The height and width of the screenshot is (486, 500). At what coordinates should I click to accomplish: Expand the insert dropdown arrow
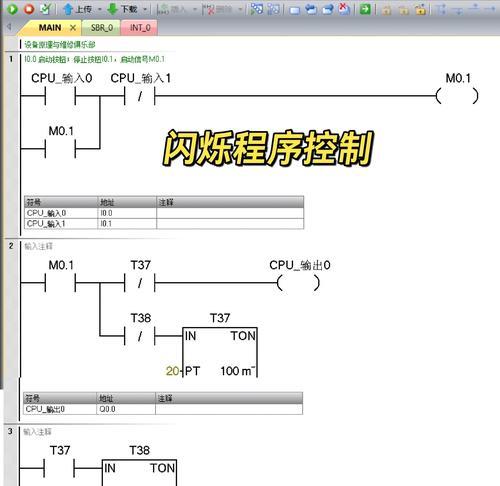click(195, 9)
